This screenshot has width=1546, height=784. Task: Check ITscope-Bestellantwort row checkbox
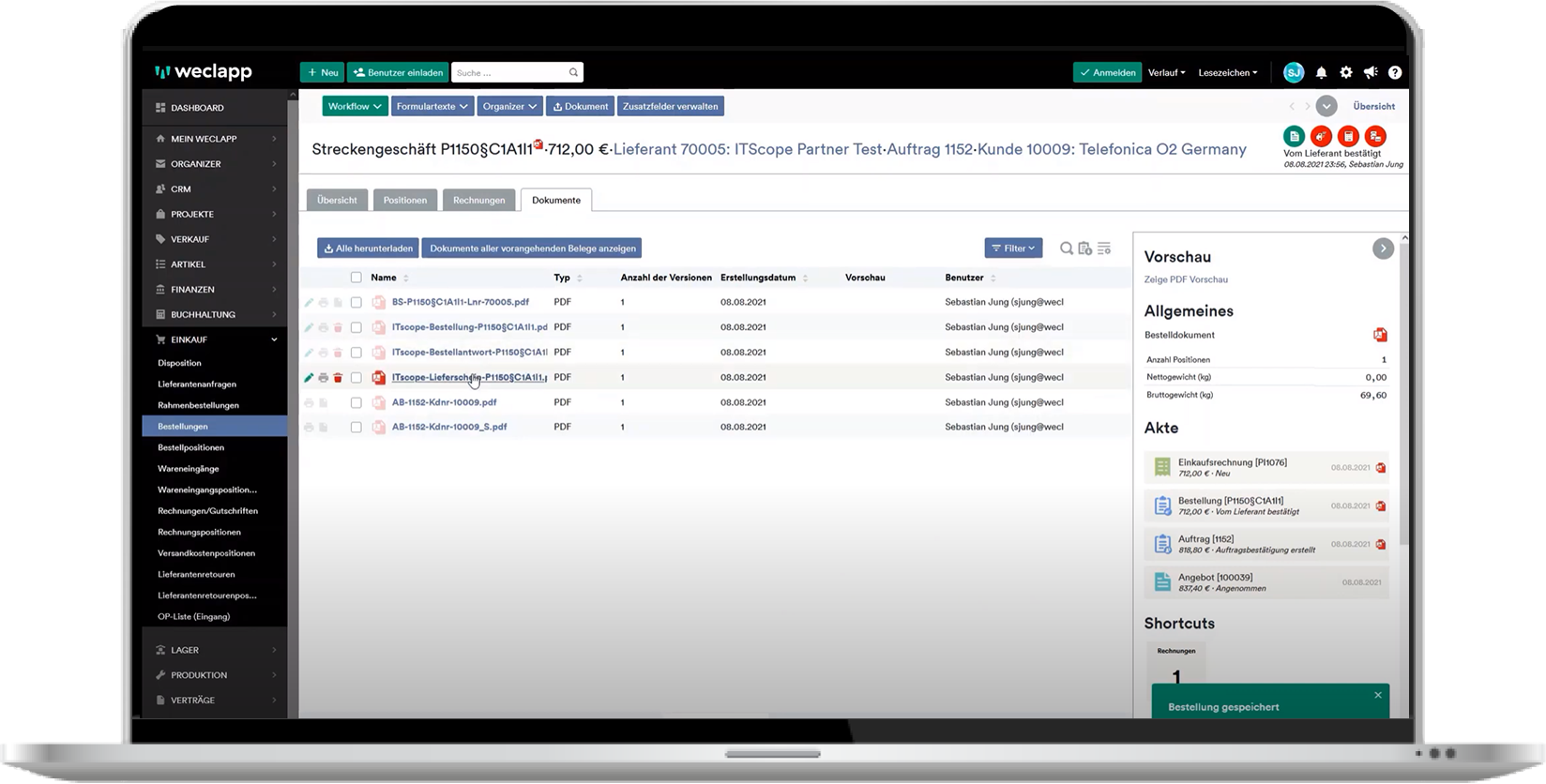[x=356, y=353]
